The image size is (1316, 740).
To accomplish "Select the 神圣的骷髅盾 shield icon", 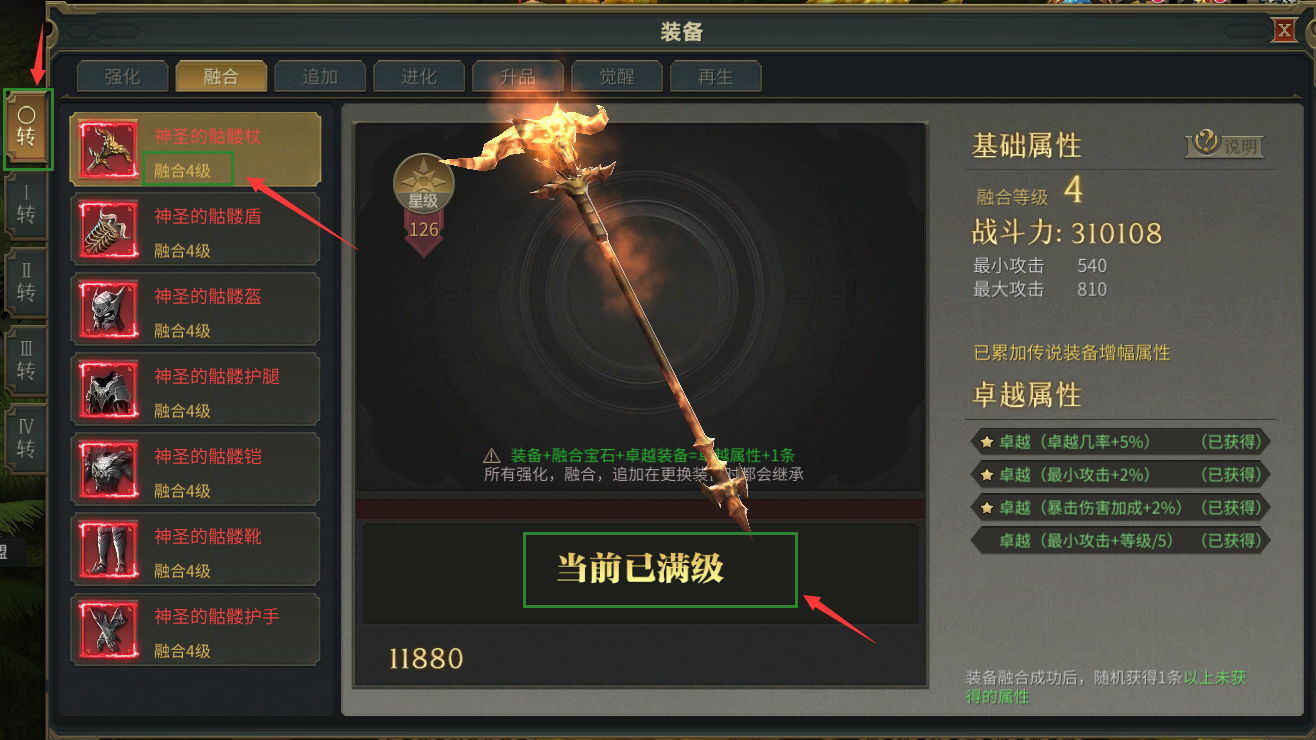I will (x=108, y=230).
